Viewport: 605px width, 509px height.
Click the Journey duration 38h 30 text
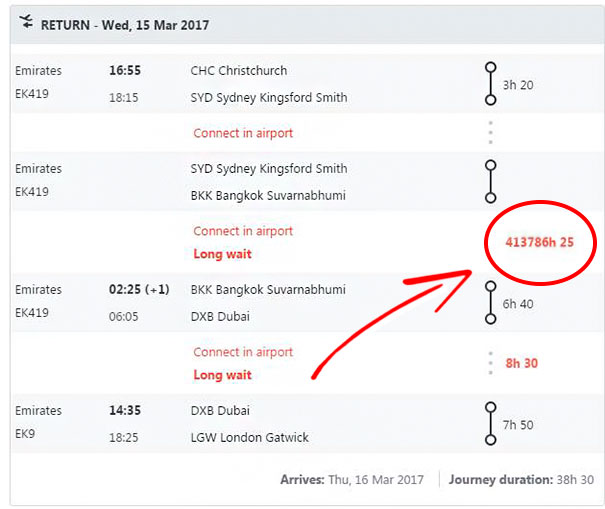[x=521, y=480]
